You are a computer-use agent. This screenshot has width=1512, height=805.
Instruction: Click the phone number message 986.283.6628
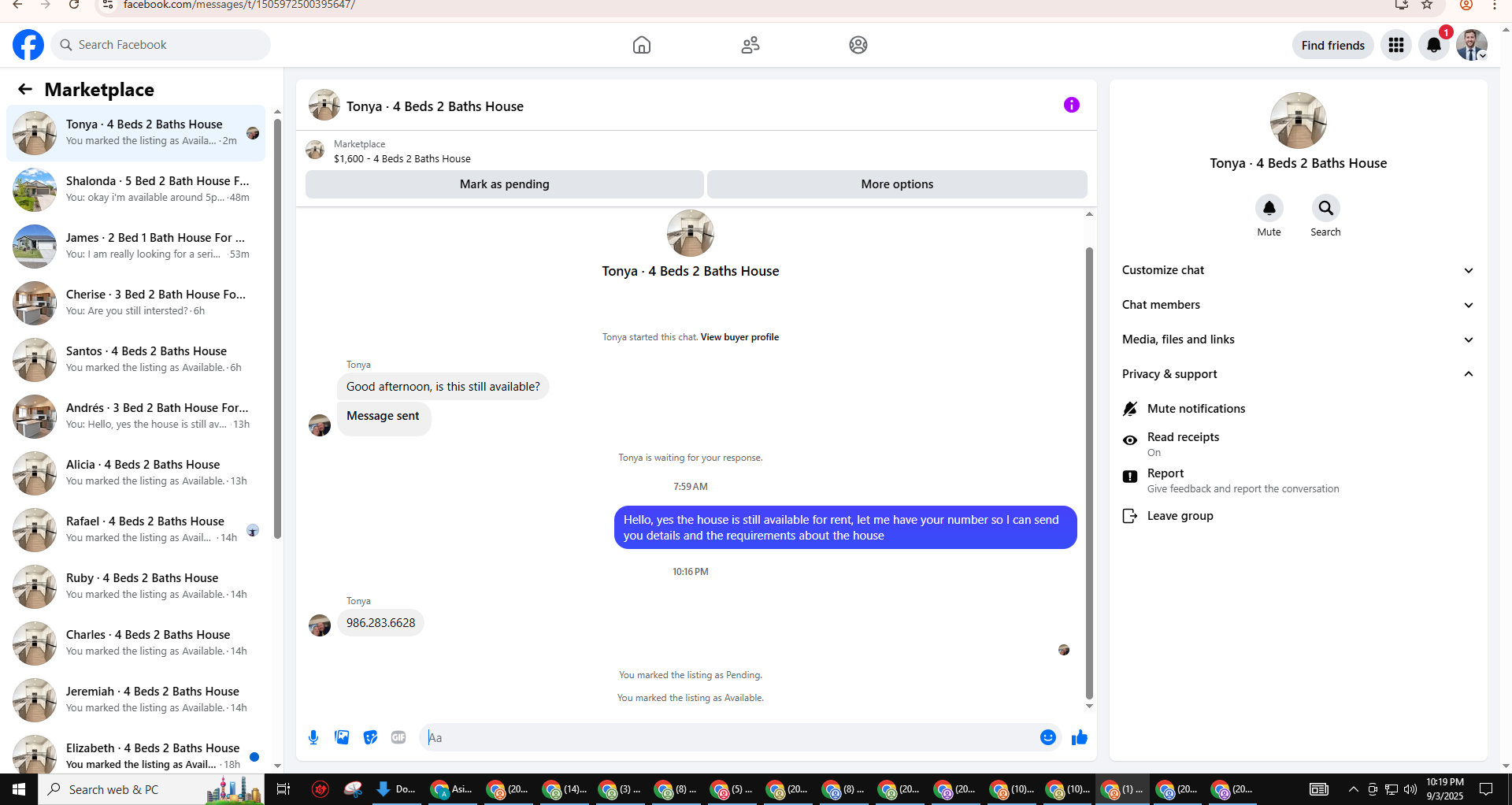(x=380, y=623)
